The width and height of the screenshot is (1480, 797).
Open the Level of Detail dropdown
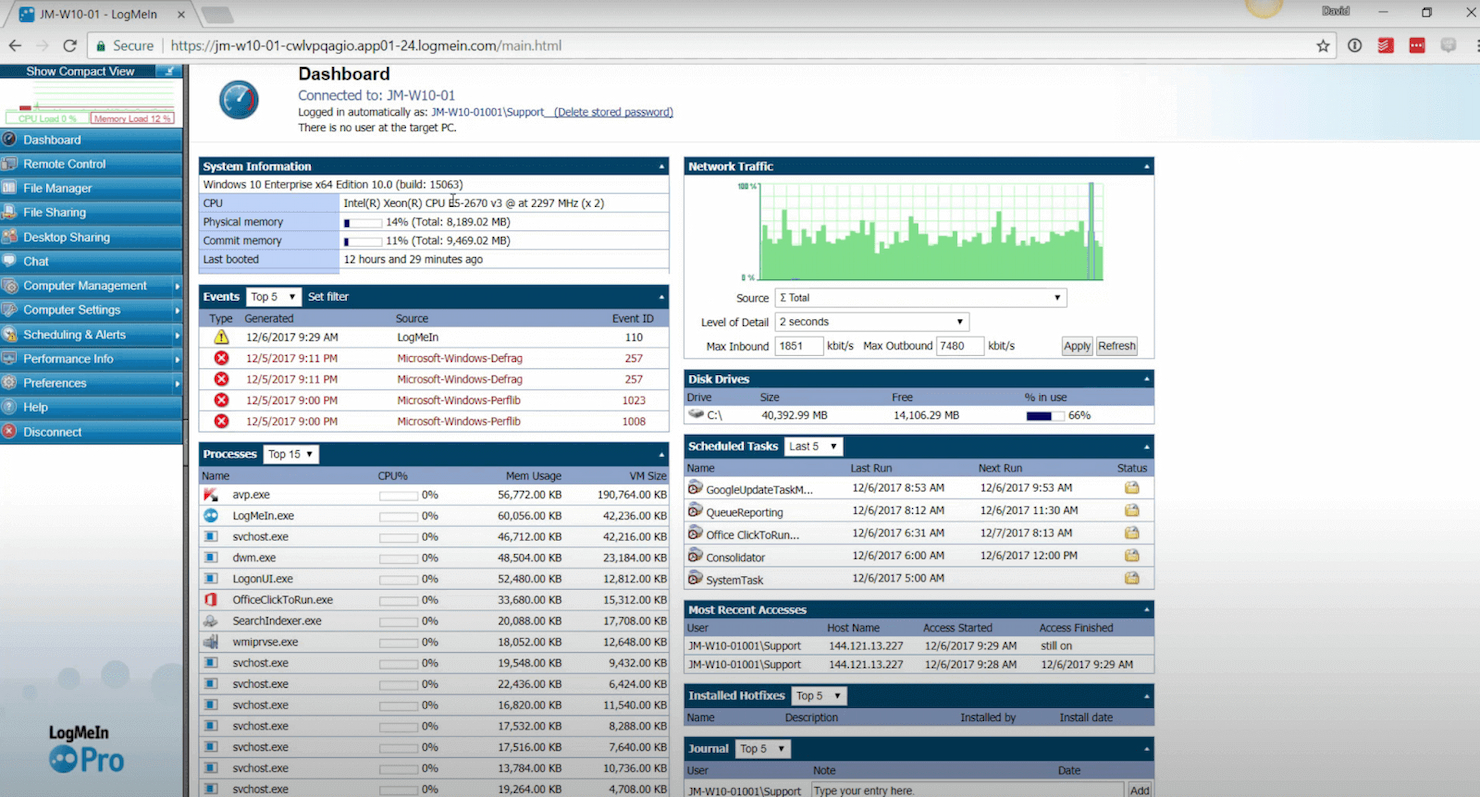(871, 322)
